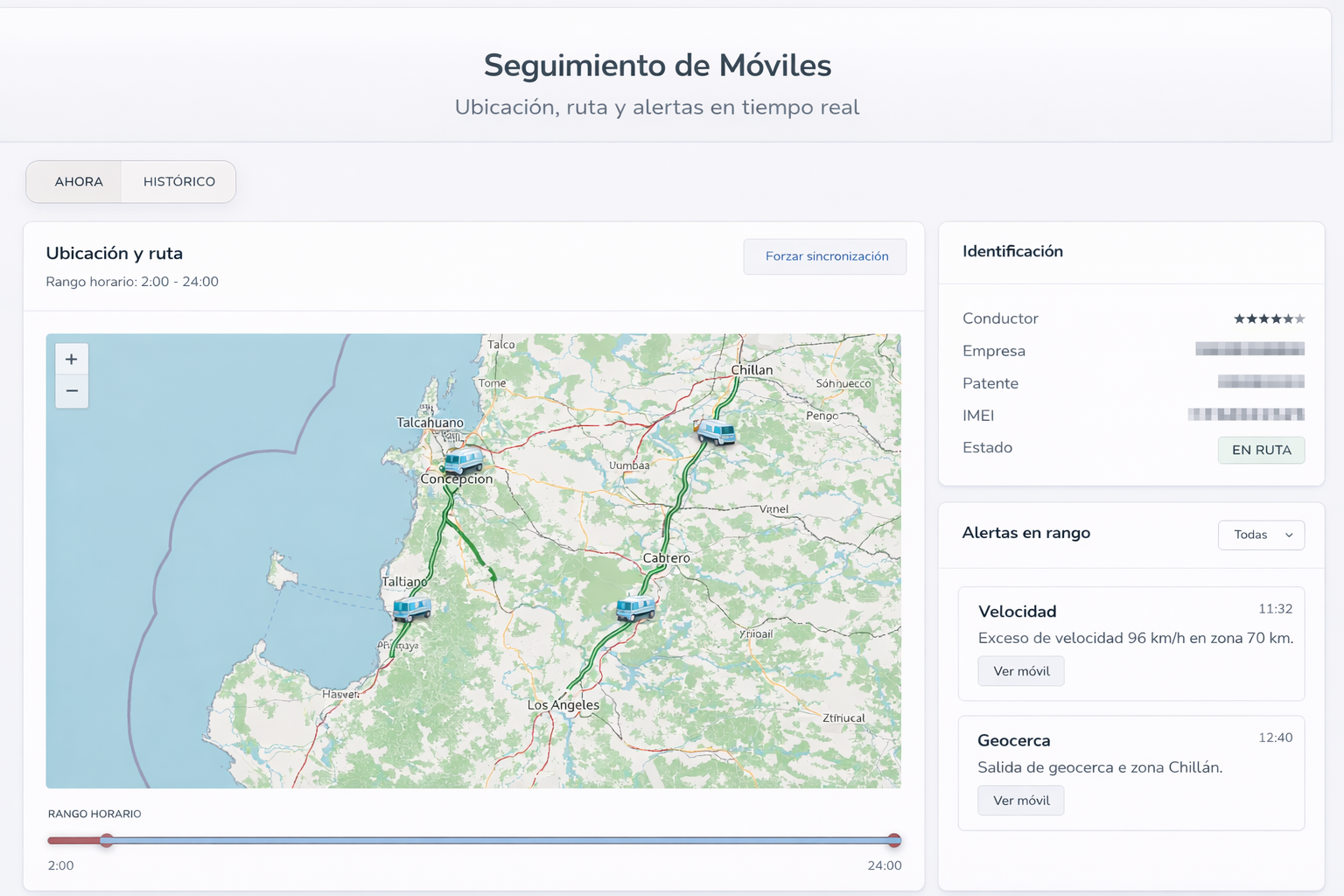This screenshot has height=896, width=1344.
Task: Click the conductor star rating
Action: (1269, 319)
